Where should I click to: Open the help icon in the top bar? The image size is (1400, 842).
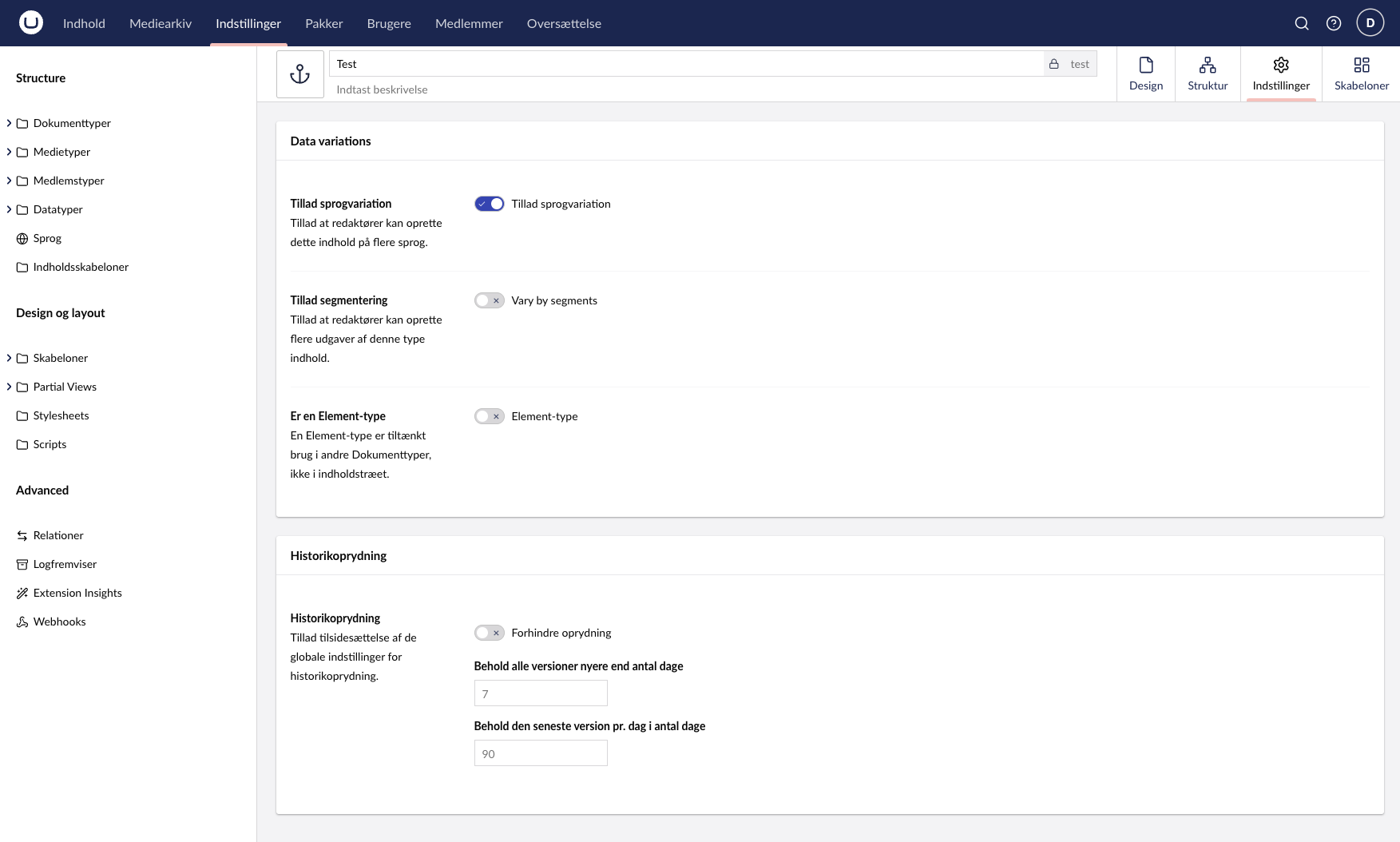point(1334,23)
